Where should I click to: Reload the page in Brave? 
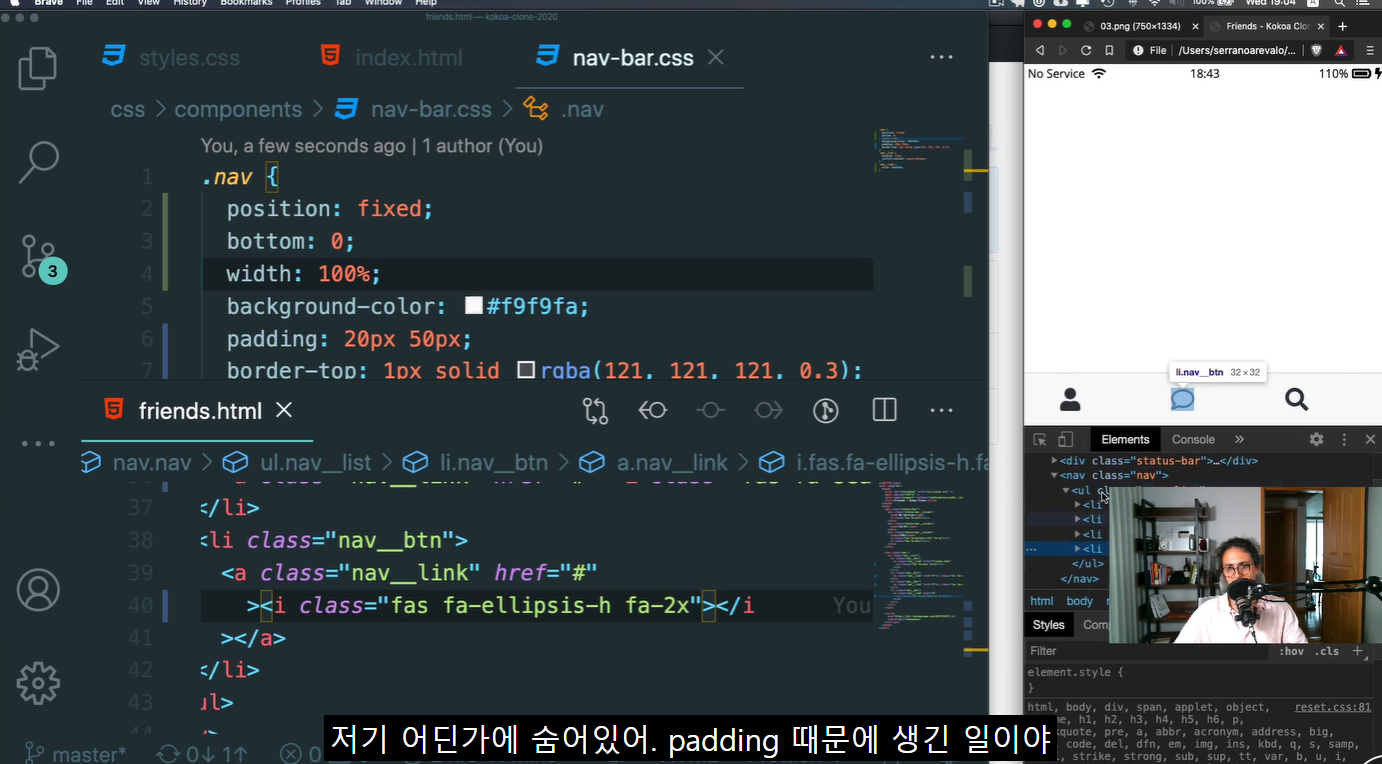(x=1086, y=50)
